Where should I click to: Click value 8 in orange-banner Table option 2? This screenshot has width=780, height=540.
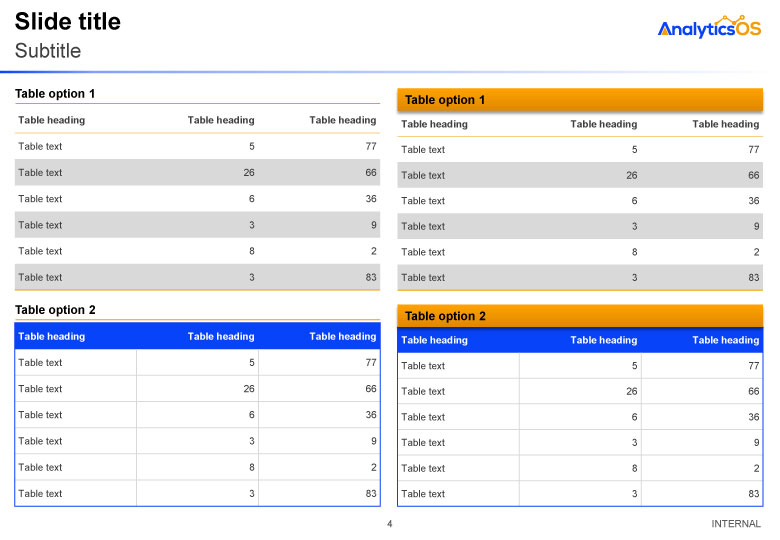(634, 468)
